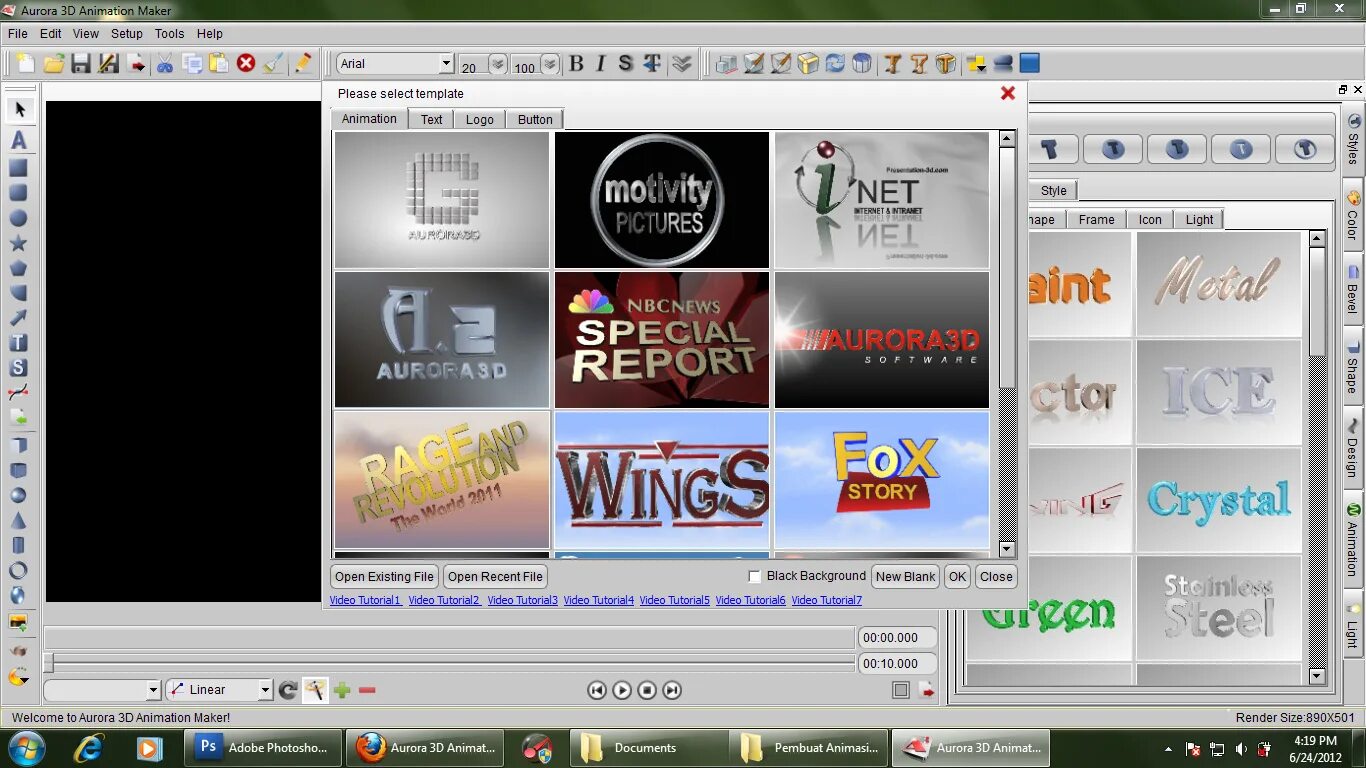
Task: Switch to the Text template tab
Action: click(431, 119)
